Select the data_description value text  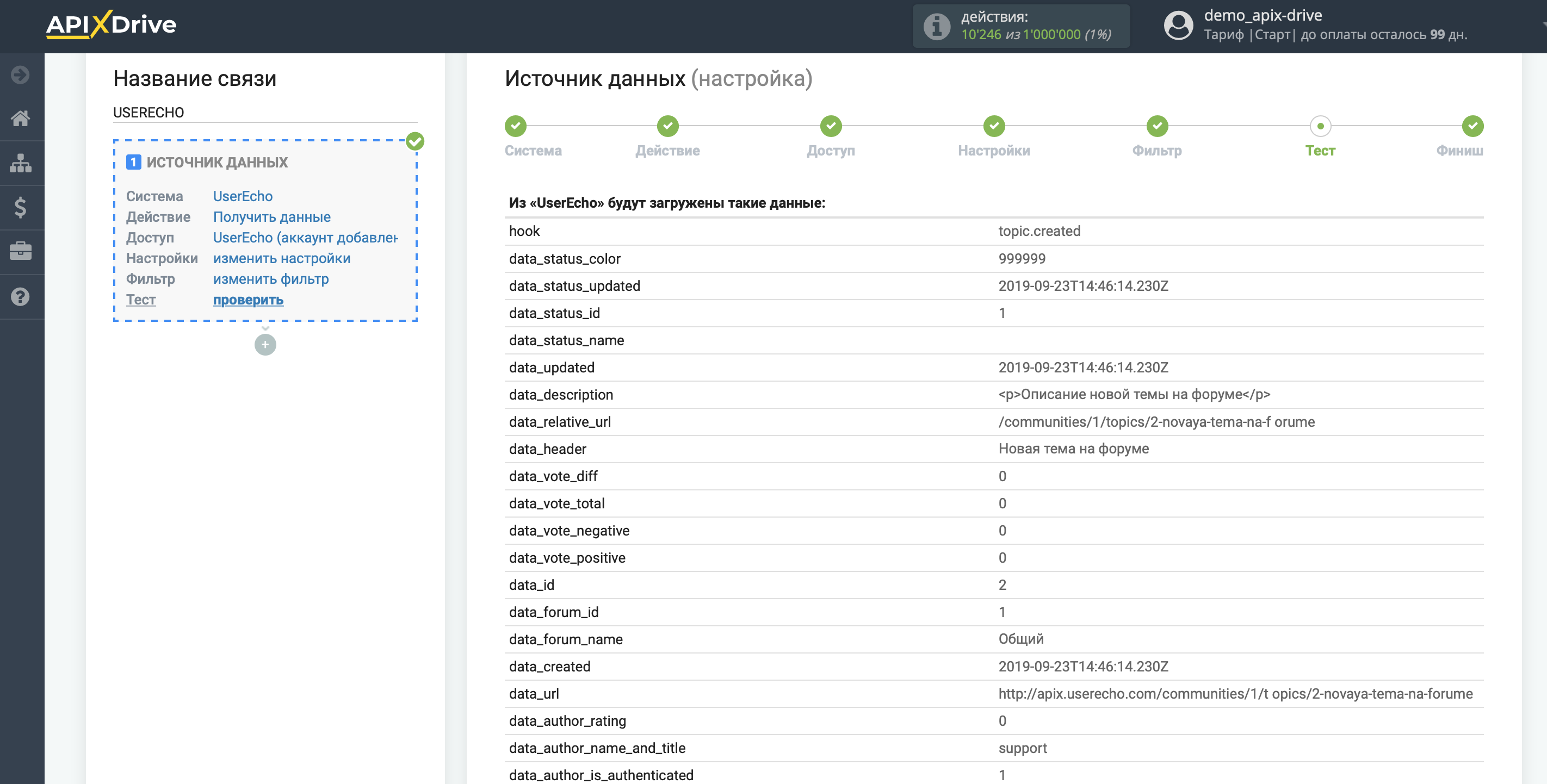coord(1135,394)
